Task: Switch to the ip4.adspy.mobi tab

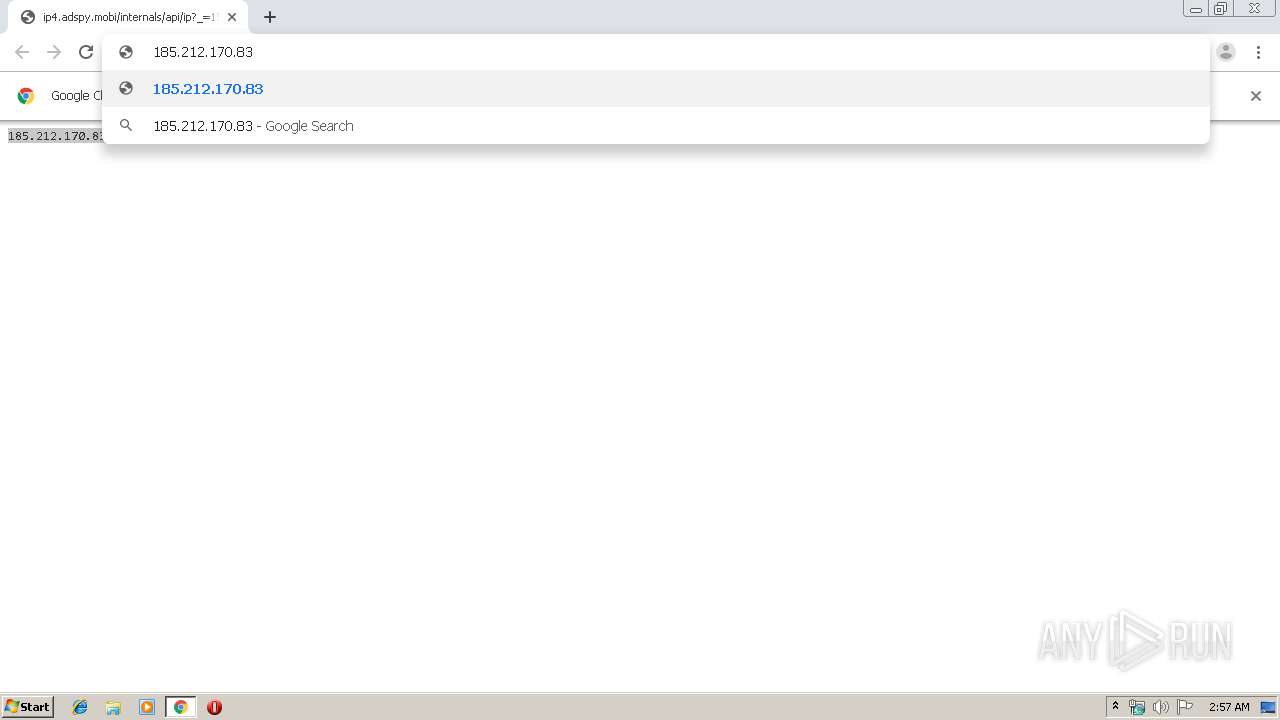Action: pos(128,17)
